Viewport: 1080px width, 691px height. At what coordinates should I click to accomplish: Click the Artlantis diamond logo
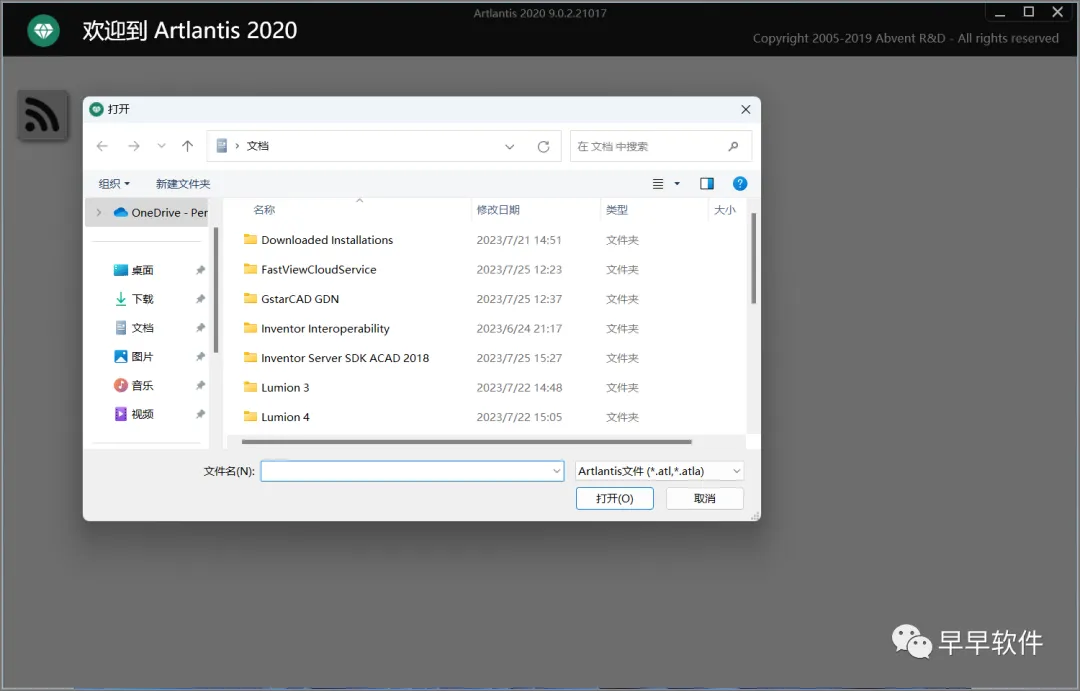pos(43,30)
